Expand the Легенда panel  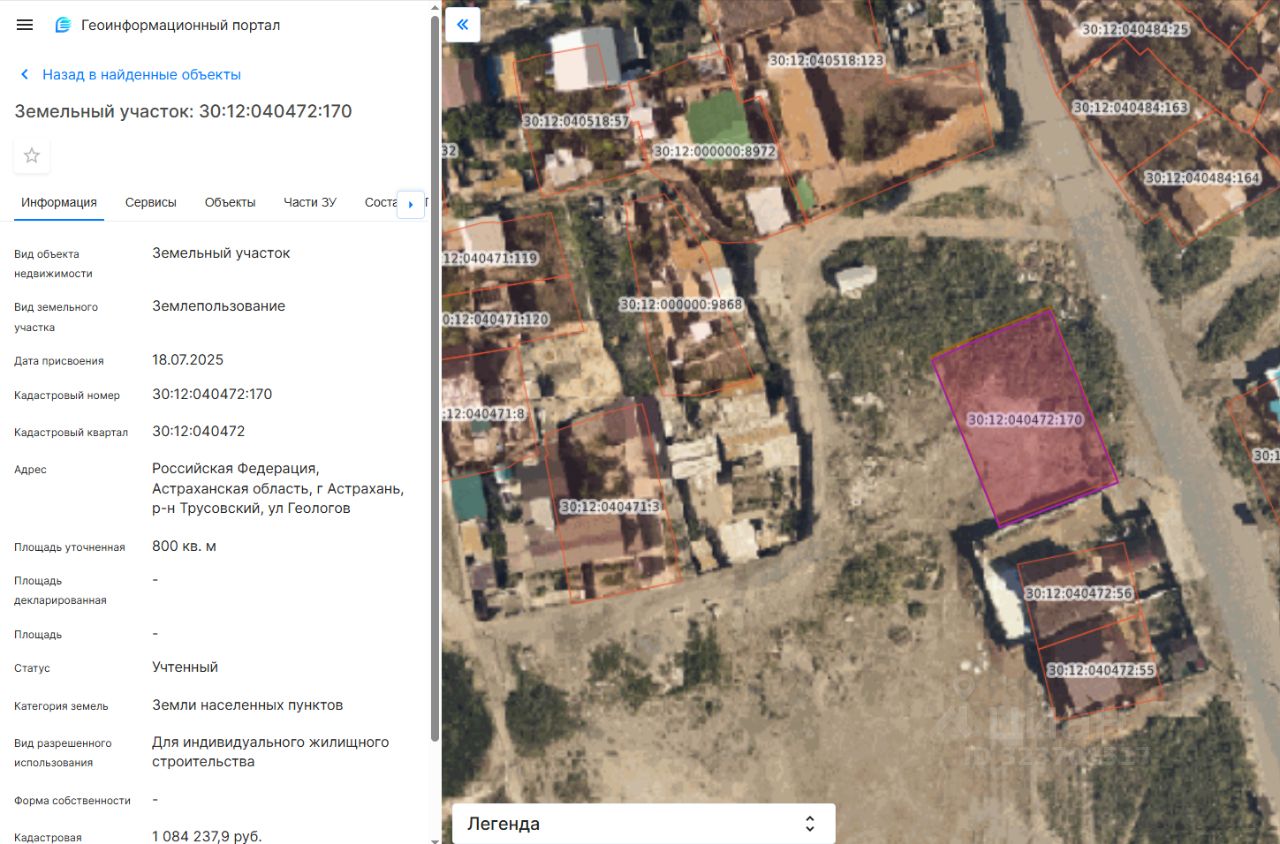click(644, 824)
